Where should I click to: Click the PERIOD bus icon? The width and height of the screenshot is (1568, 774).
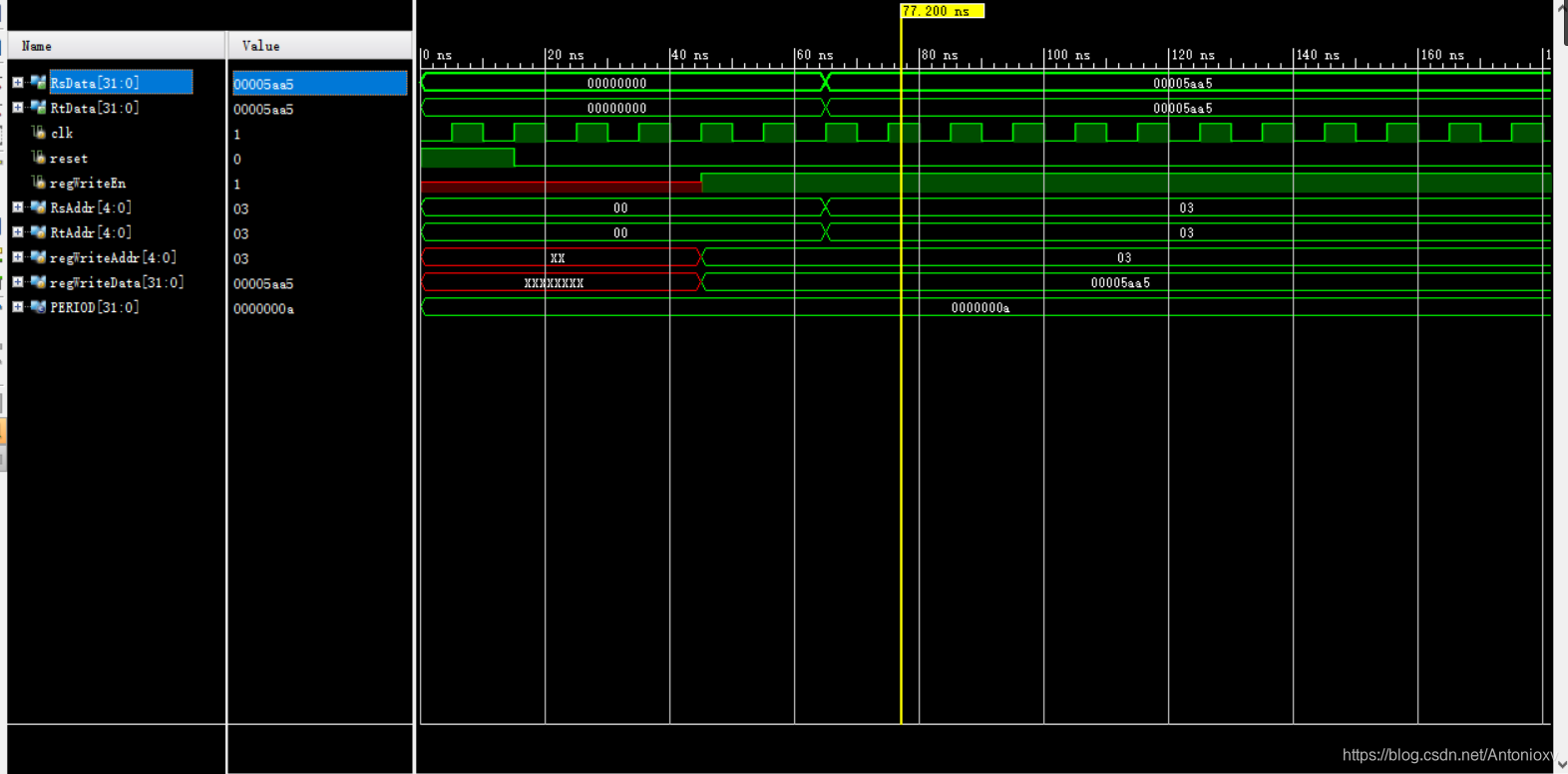click(38, 306)
